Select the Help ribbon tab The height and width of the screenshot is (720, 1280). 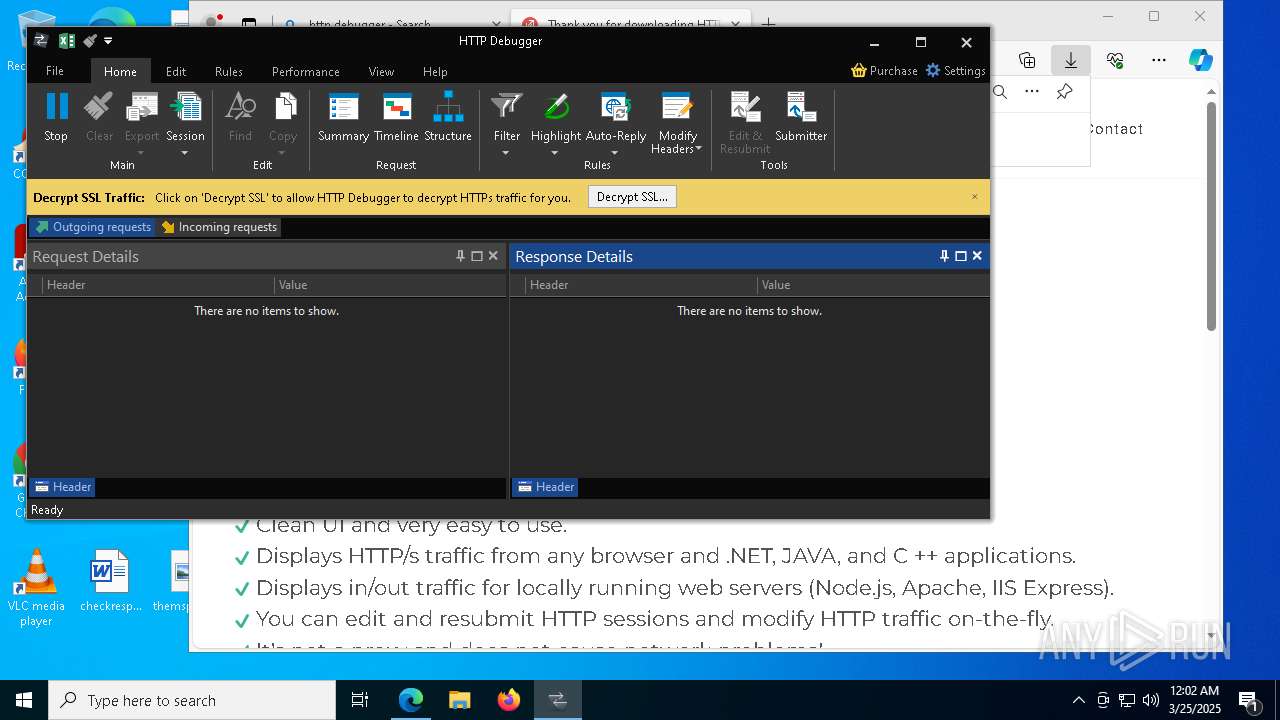tap(435, 71)
